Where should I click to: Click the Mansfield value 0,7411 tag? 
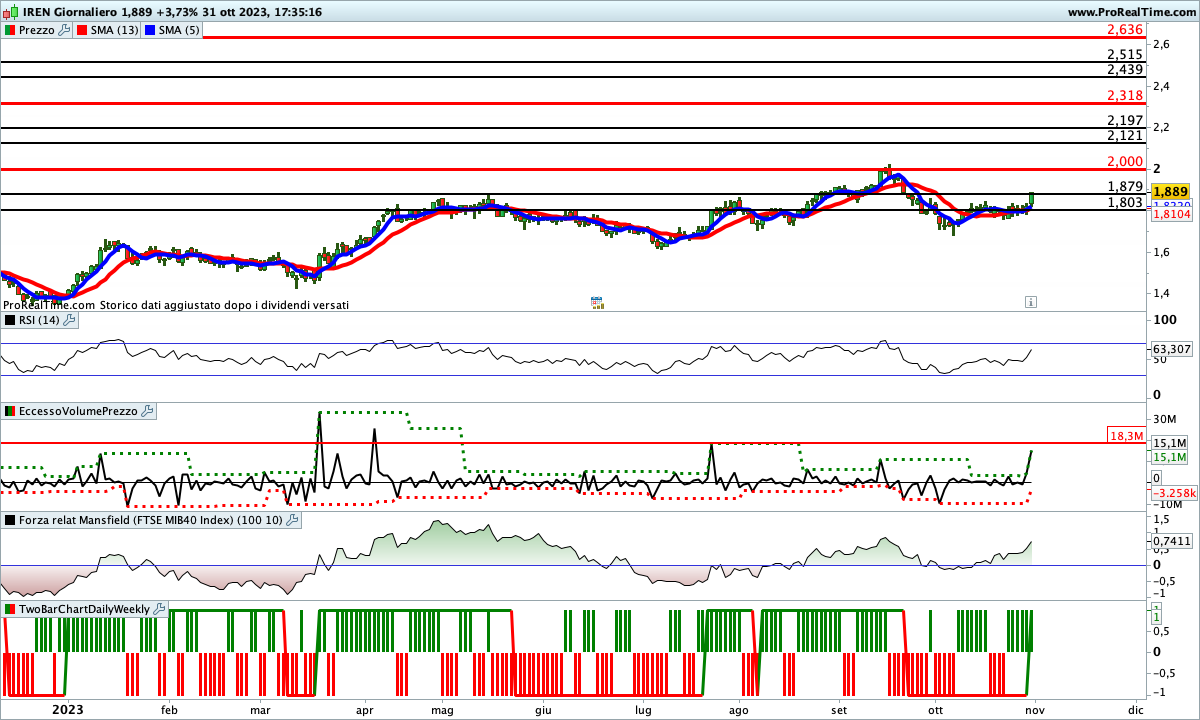pos(1170,540)
